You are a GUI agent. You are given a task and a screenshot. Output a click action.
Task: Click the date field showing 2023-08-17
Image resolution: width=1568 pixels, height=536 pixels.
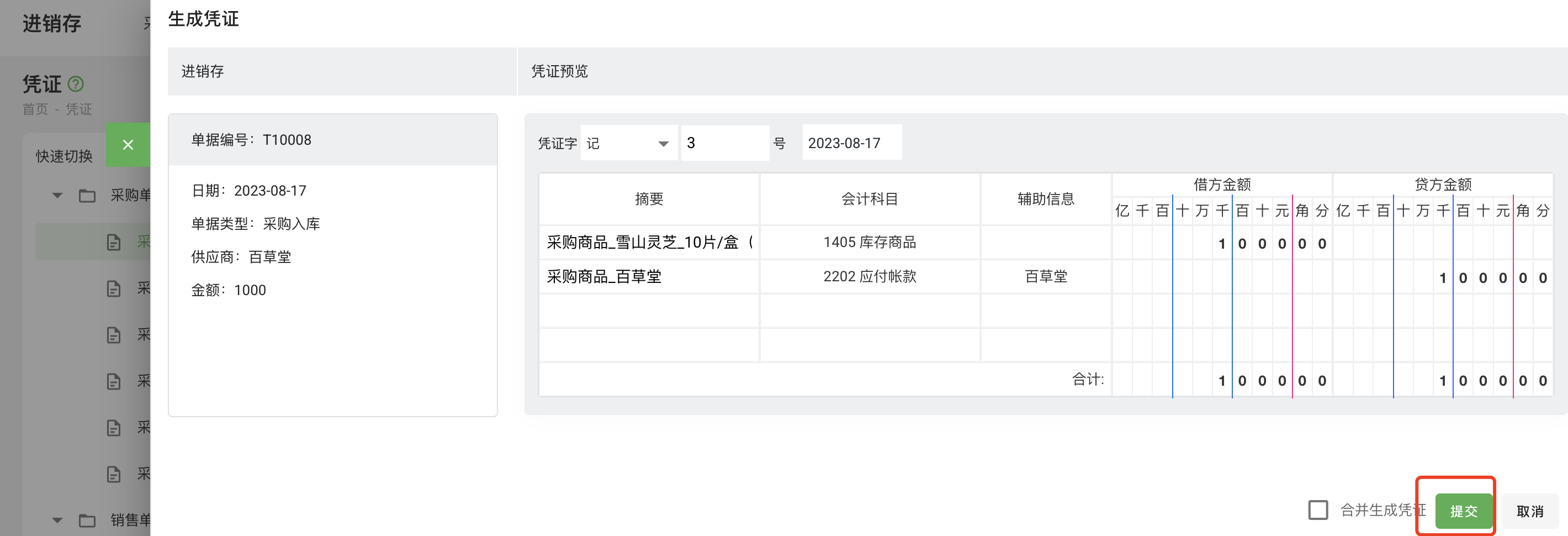pos(851,142)
